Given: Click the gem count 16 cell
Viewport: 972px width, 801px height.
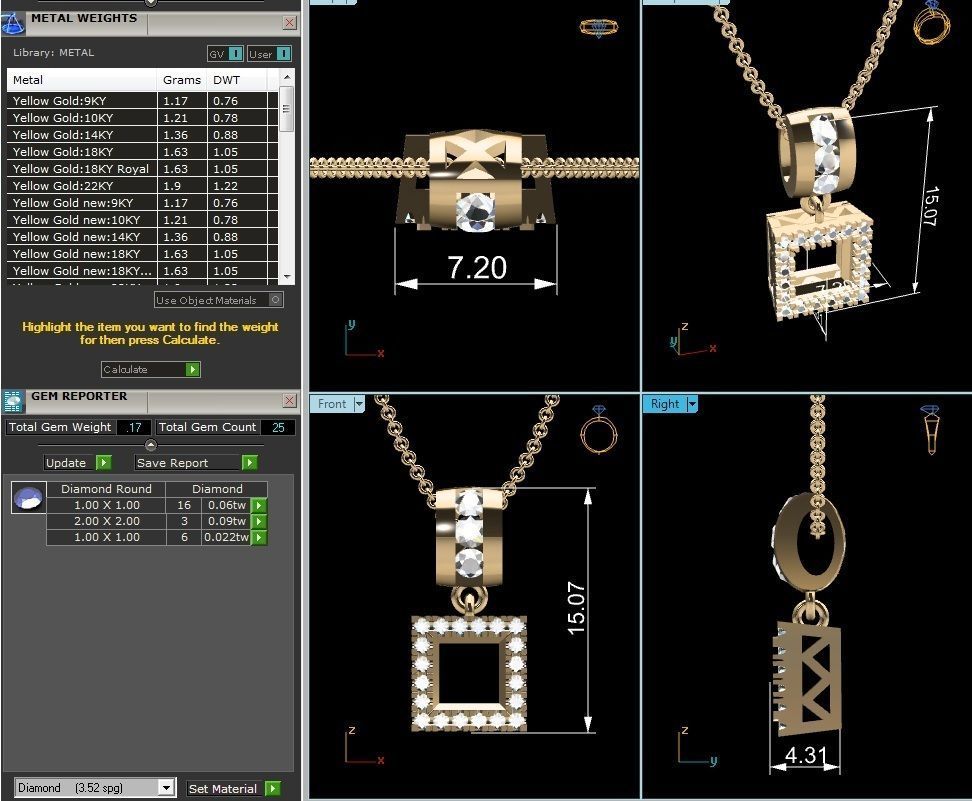Looking at the screenshot, I should [184, 505].
